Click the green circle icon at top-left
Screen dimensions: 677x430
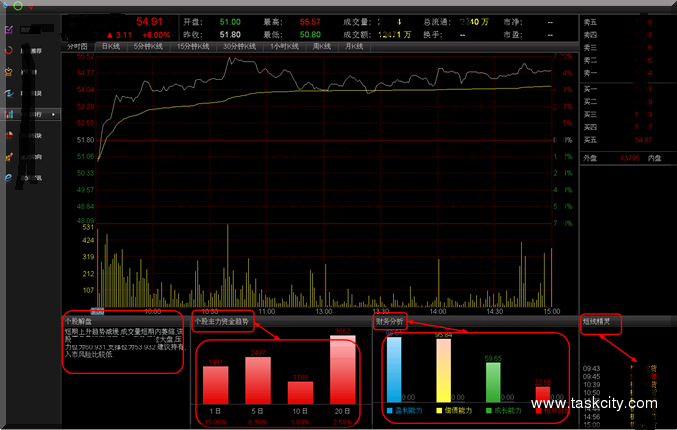pos(18,6)
